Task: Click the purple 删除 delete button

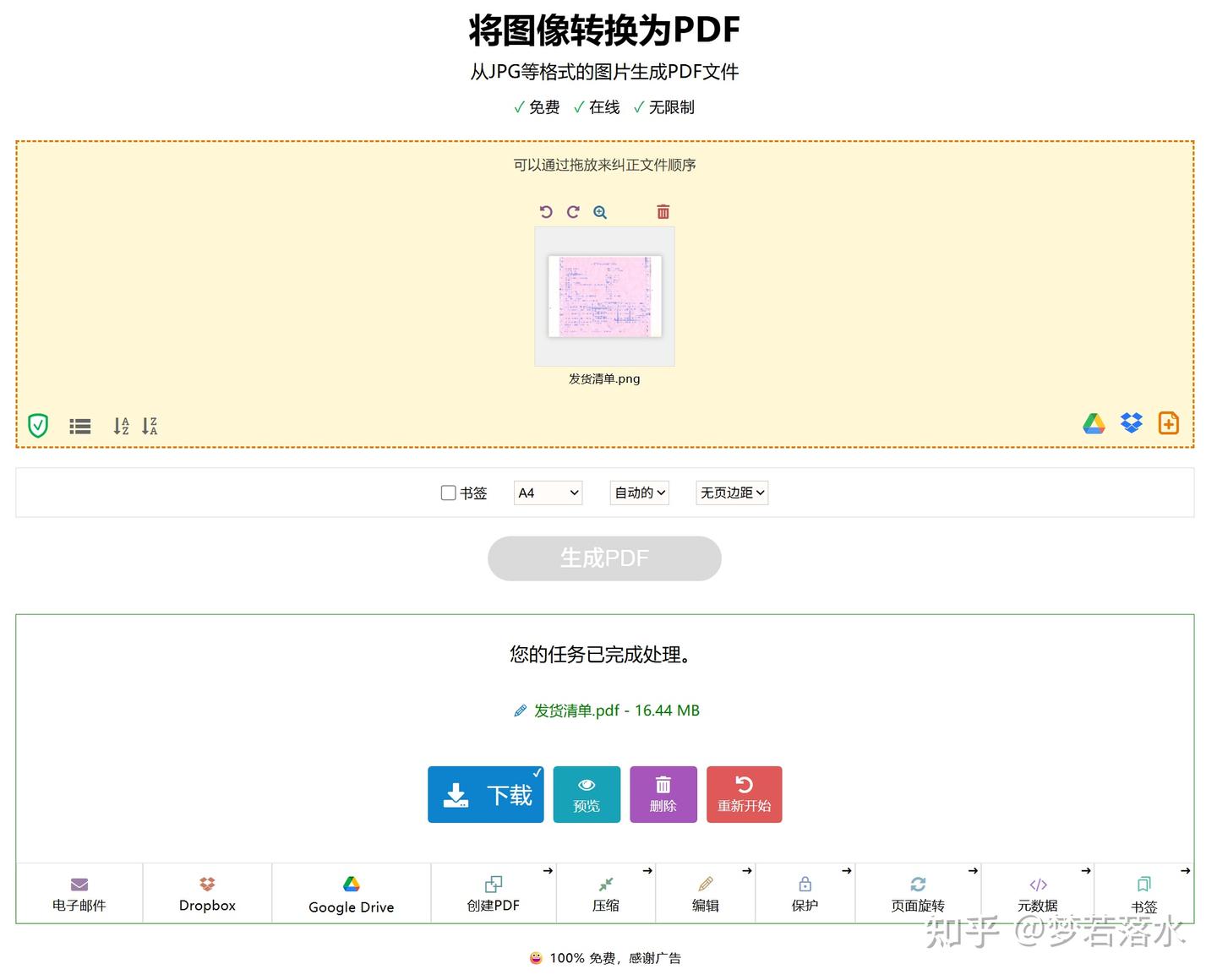Action: click(663, 794)
